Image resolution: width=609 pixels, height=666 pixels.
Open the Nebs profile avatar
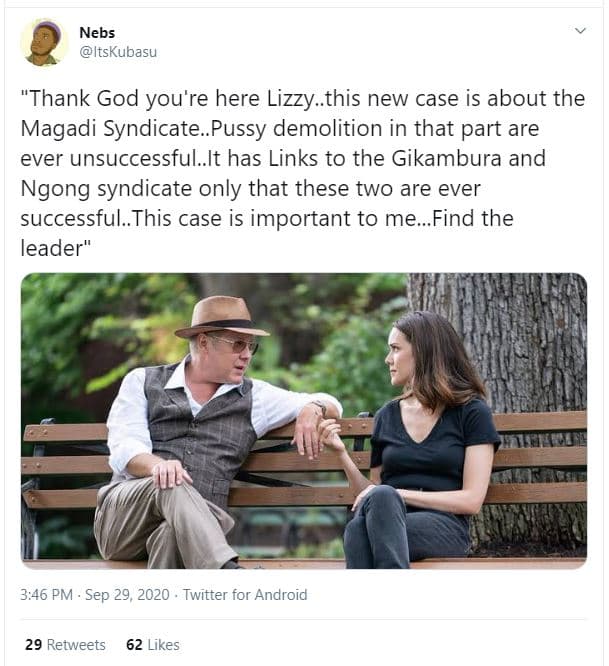pos(44,43)
